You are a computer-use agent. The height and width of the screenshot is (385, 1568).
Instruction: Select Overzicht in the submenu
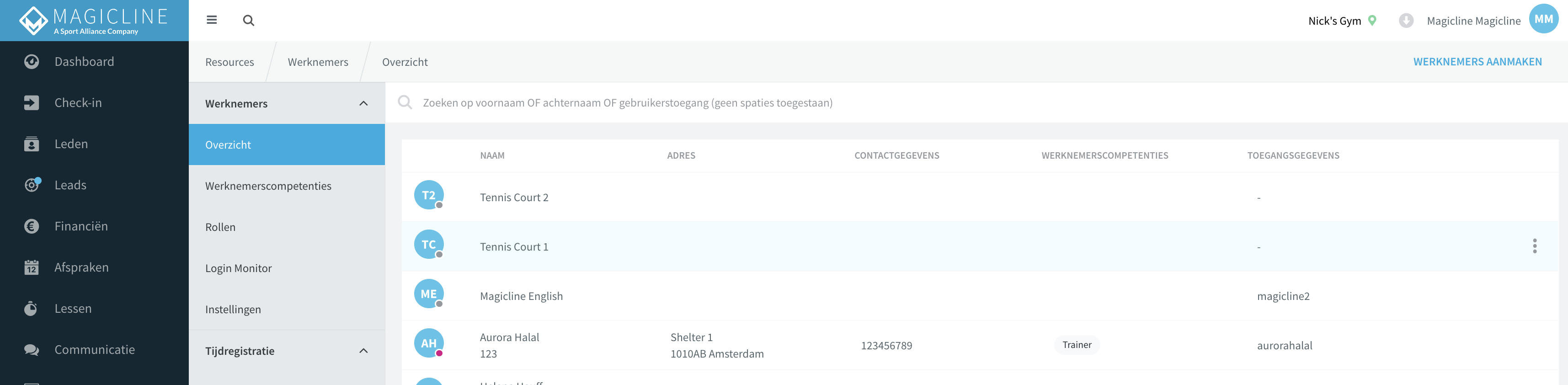click(x=287, y=144)
